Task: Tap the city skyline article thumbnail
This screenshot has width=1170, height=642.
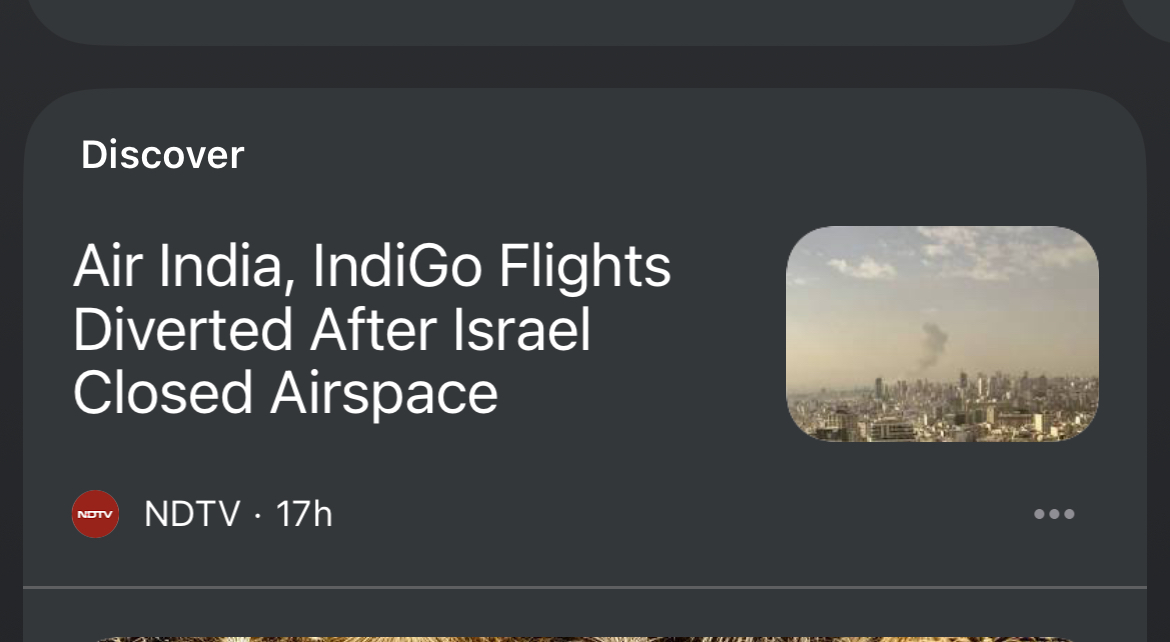Action: click(942, 334)
